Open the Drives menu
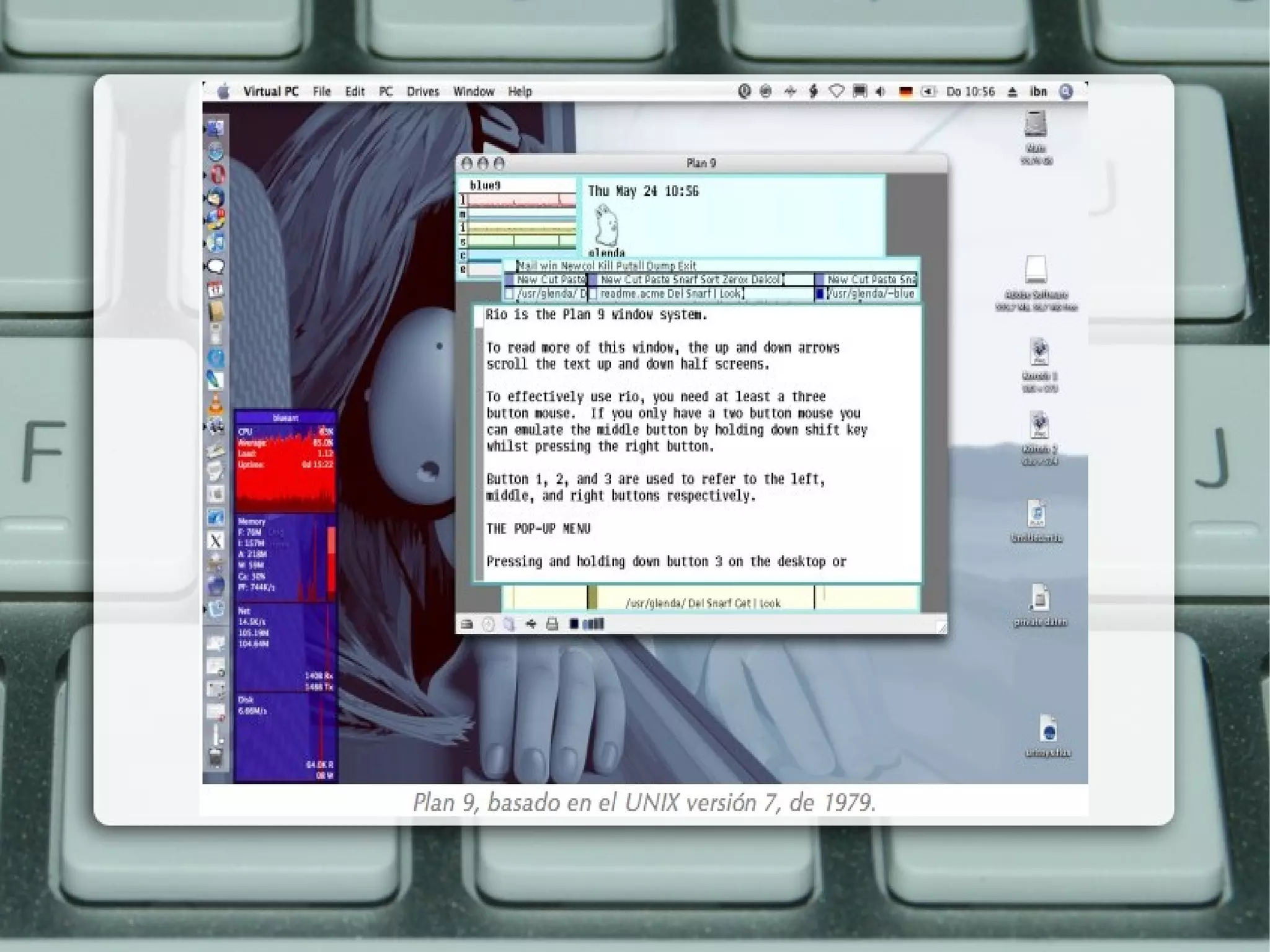Screen dimensions: 1270x952 [422, 92]
